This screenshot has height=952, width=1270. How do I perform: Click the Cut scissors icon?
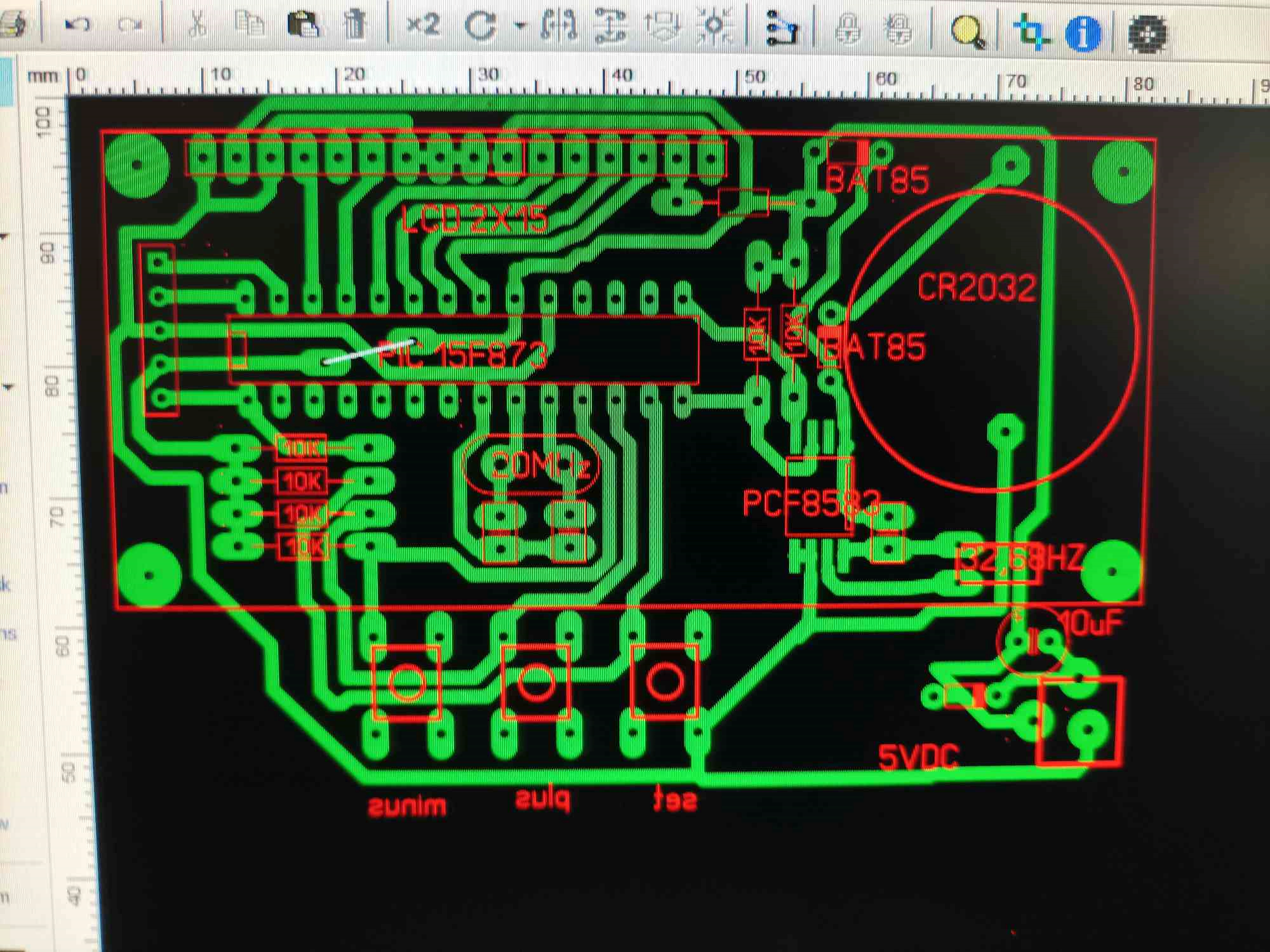[197, 24]
